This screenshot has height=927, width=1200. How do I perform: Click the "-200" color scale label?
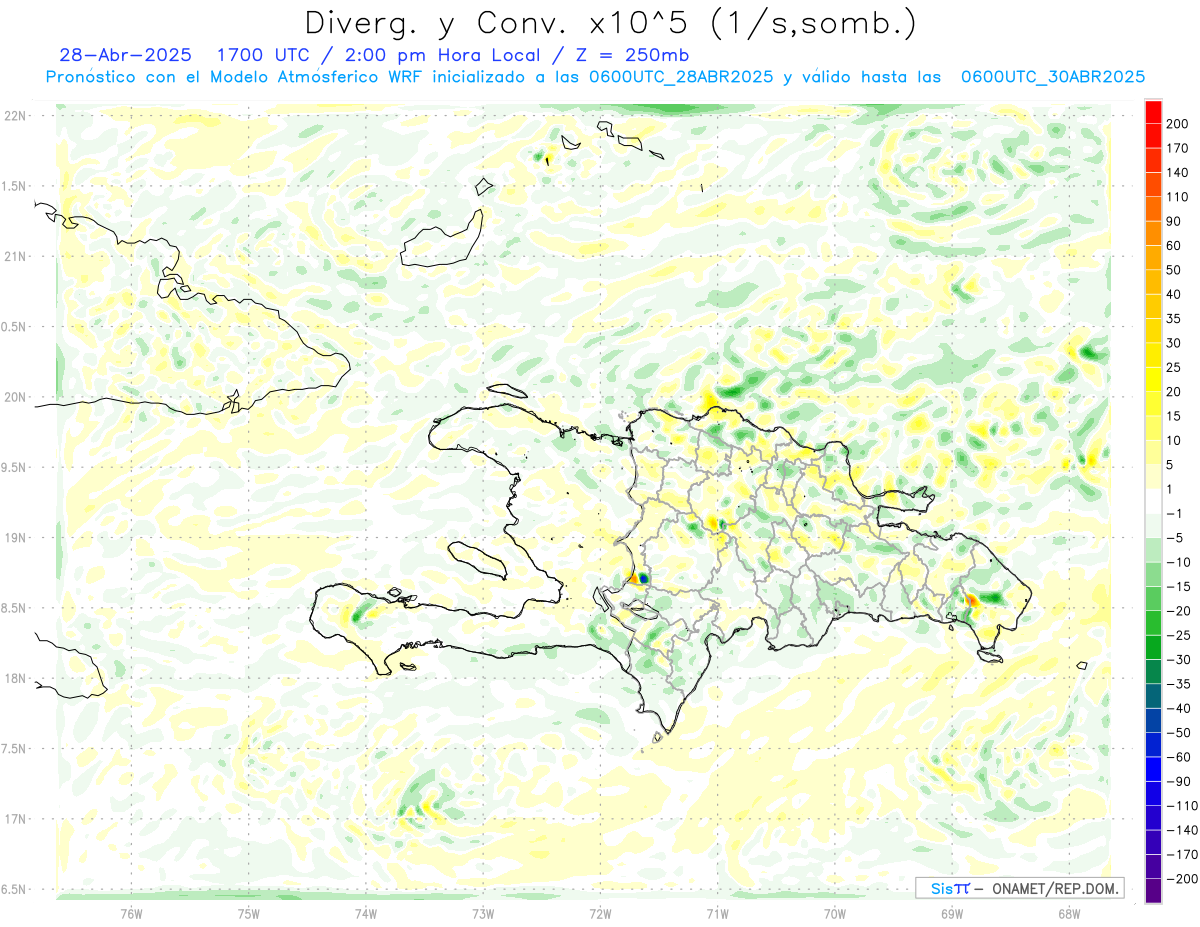coord(1181,879)
